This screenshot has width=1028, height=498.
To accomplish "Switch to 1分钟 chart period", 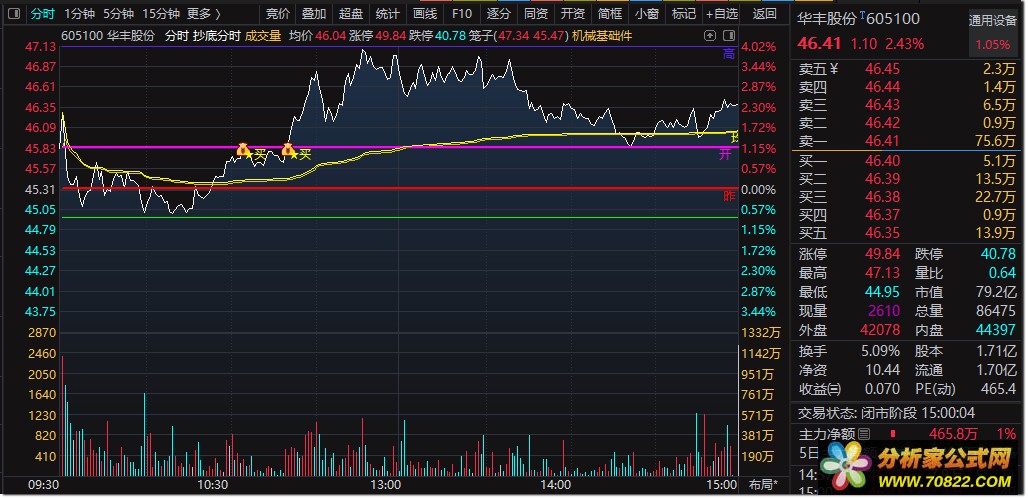I will click(79, 13).
